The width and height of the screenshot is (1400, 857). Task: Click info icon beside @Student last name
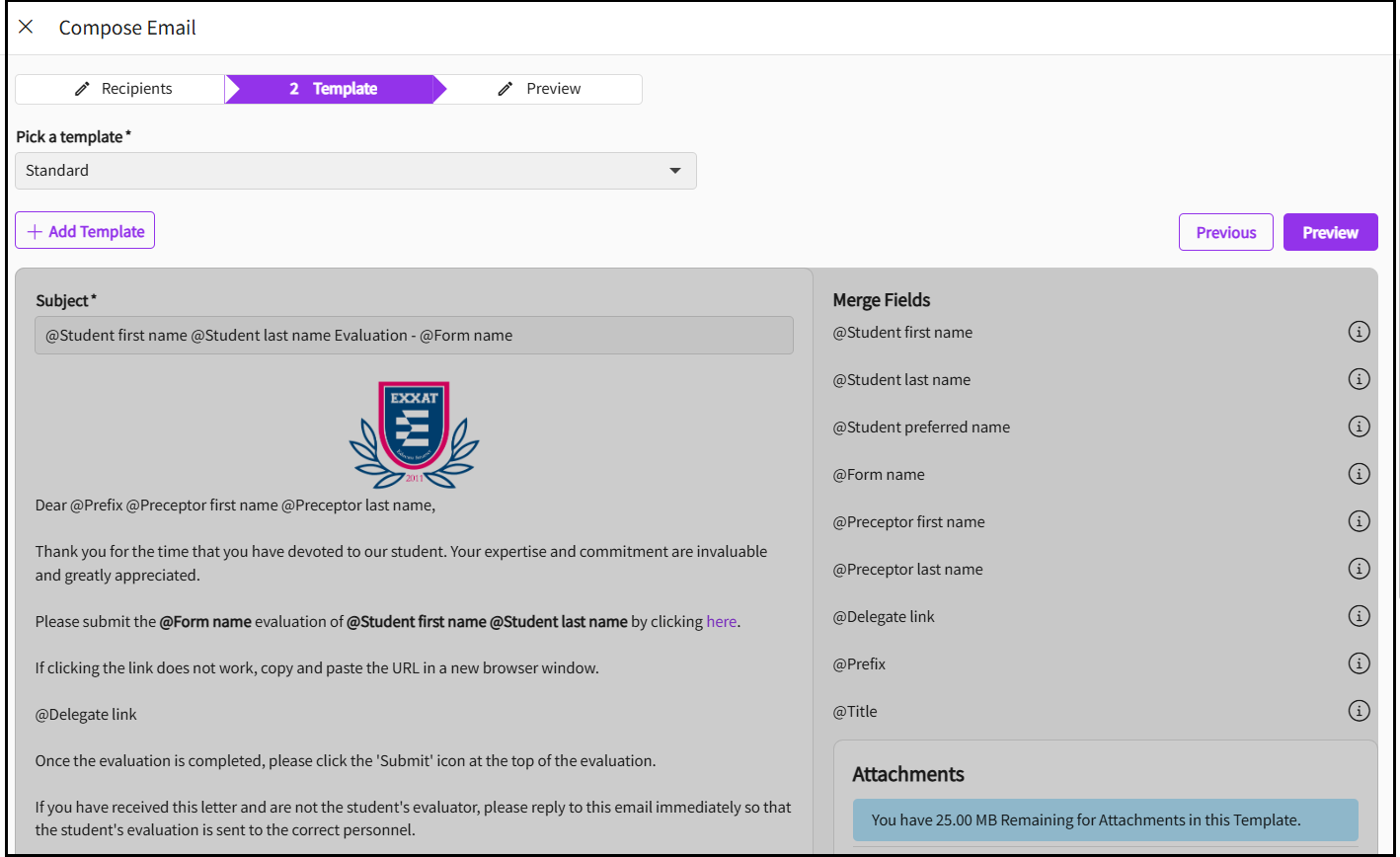pyautogui.click(x=1359, y=379)
